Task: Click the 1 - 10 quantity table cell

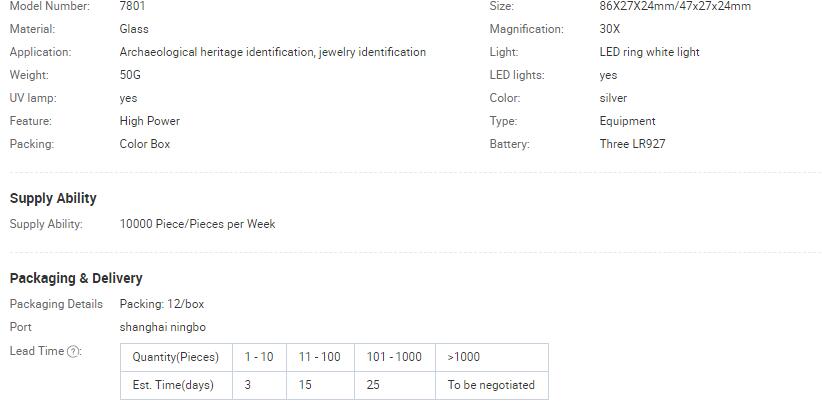Action: point(259,357)
